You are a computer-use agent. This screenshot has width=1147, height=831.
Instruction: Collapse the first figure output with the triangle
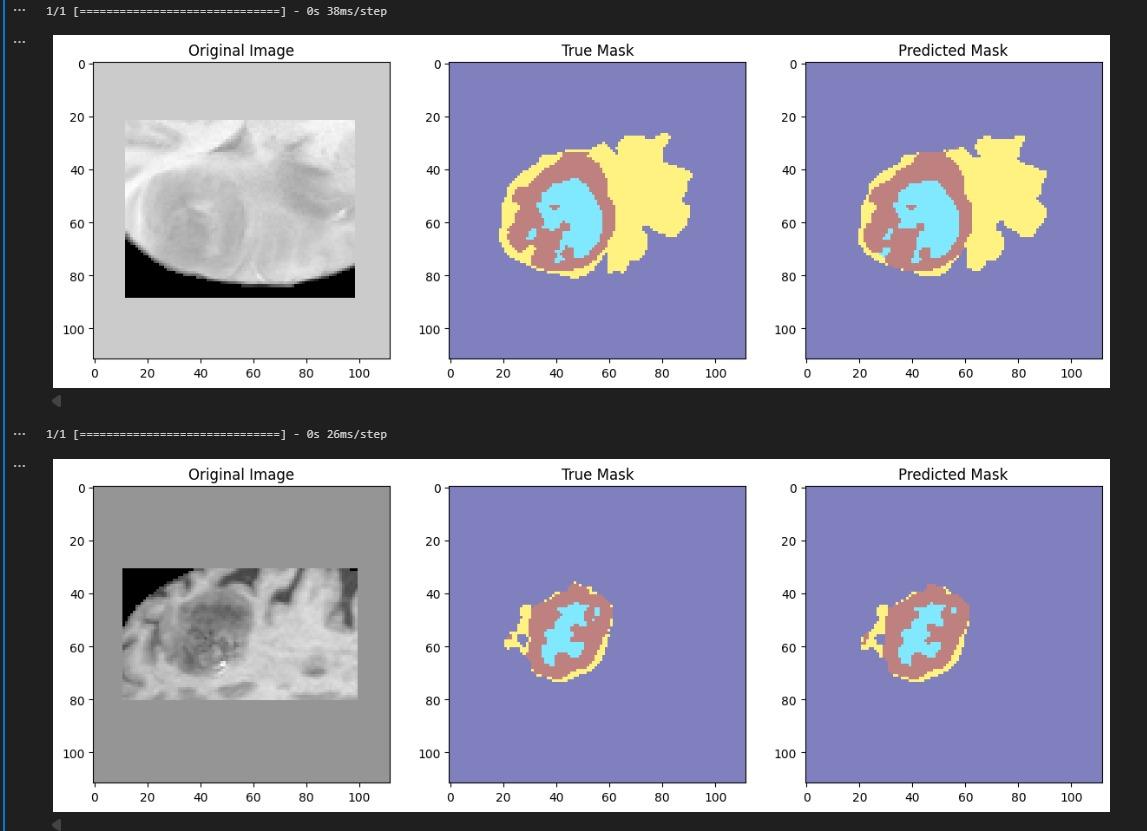57,400
